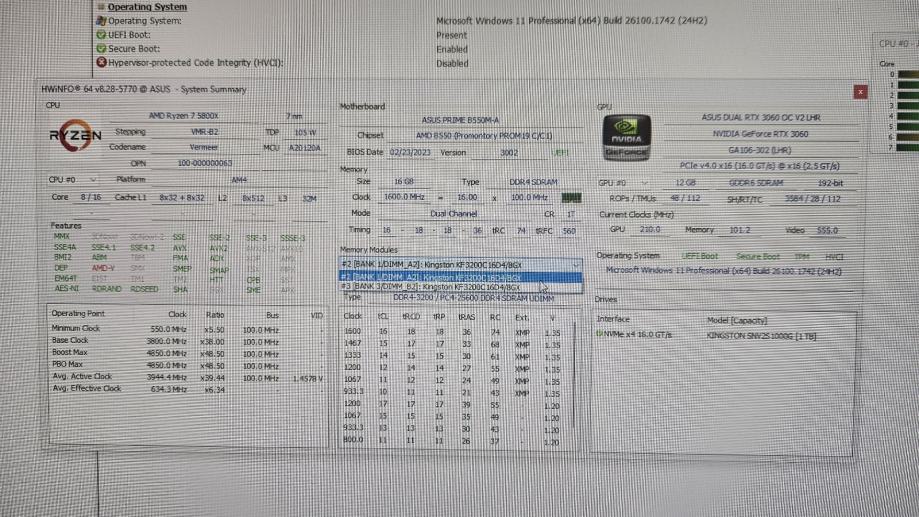
Task: Click the L2 cache value 8x512
Action: pyautogui.click(x=253, y=199)
